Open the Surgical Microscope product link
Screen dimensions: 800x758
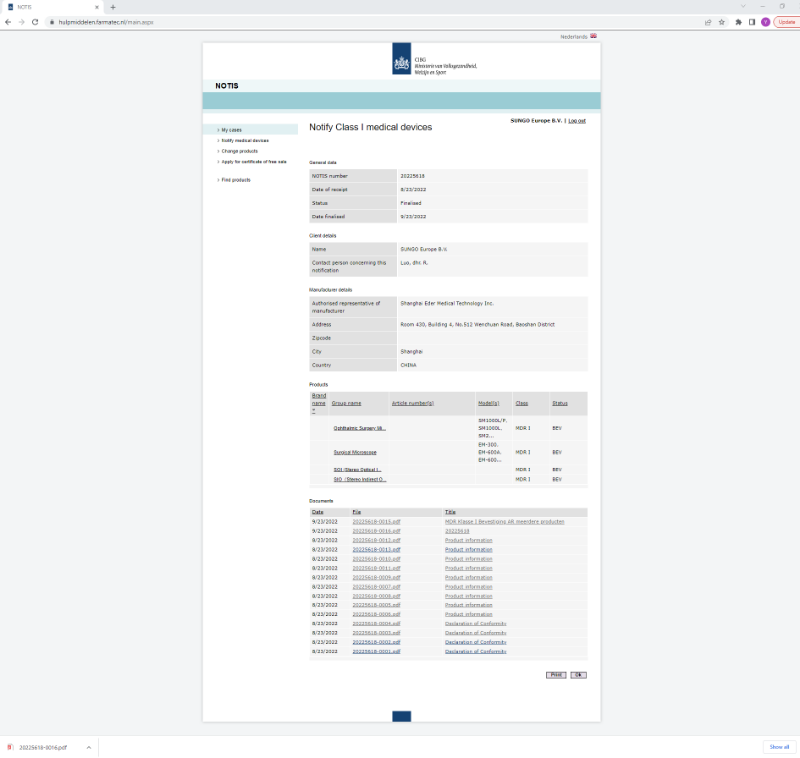(355, 452)
